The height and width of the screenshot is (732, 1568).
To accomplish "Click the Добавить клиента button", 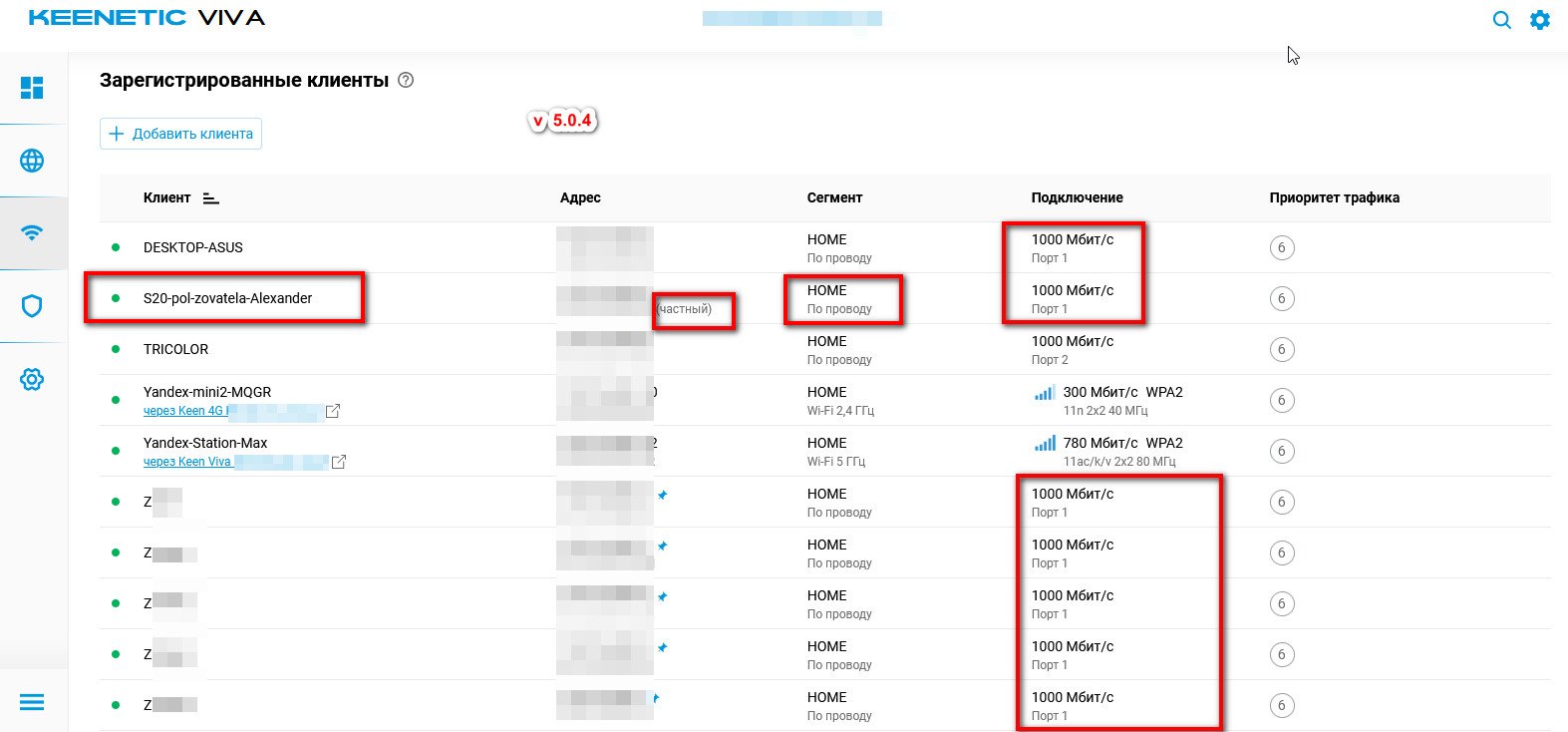I will pyautogui.click(x=180, y=134).
